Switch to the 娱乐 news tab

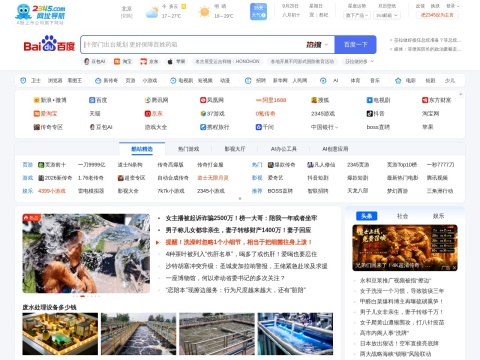click(438, 216)
